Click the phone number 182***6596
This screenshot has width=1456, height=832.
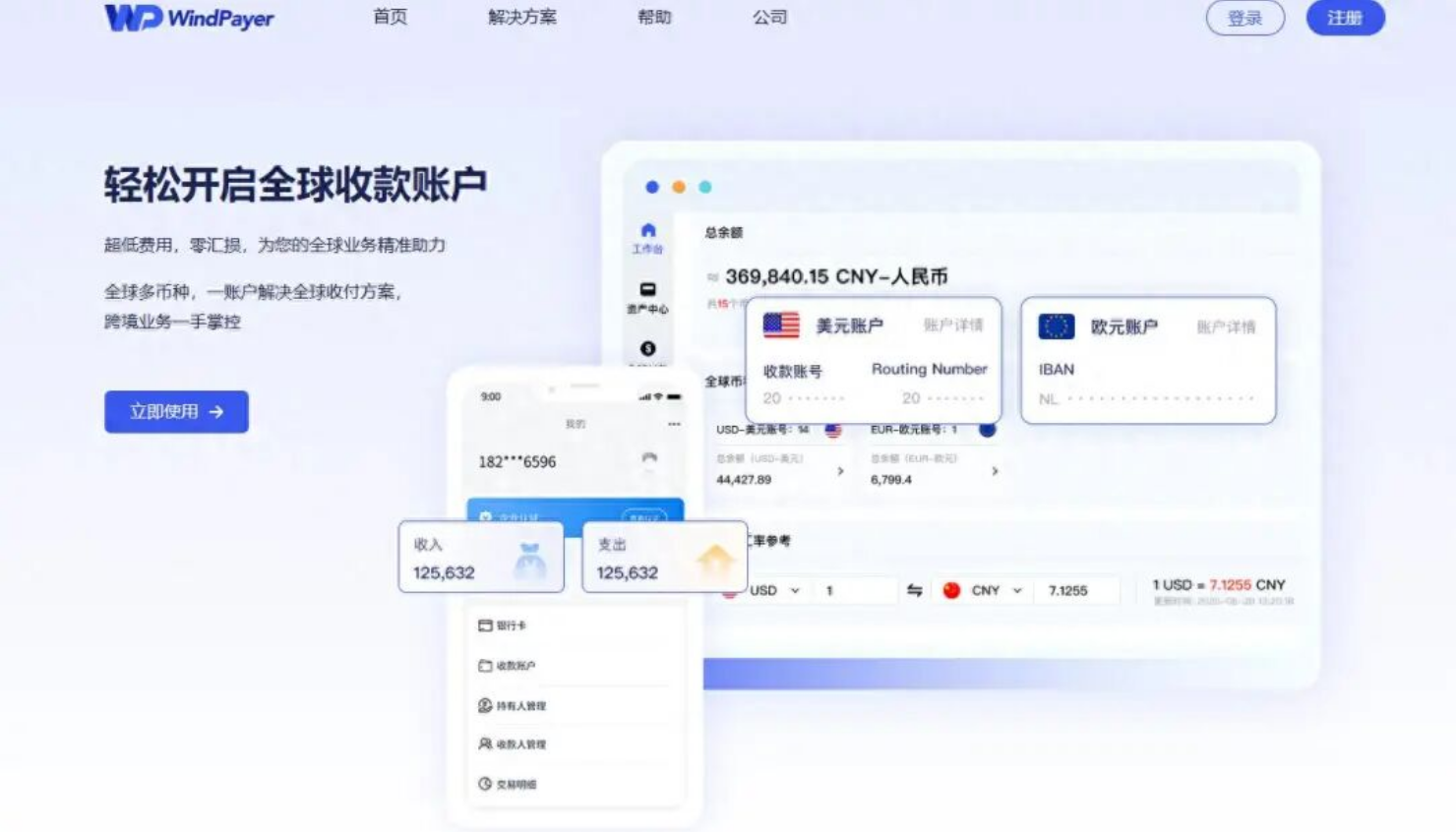(x=517, y=461)
